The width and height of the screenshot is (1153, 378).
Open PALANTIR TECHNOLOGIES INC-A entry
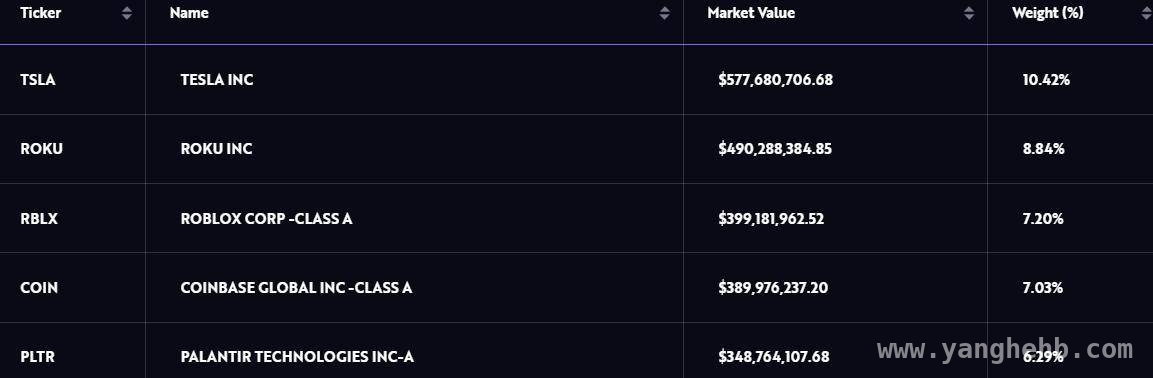click(x=297, y=357)
